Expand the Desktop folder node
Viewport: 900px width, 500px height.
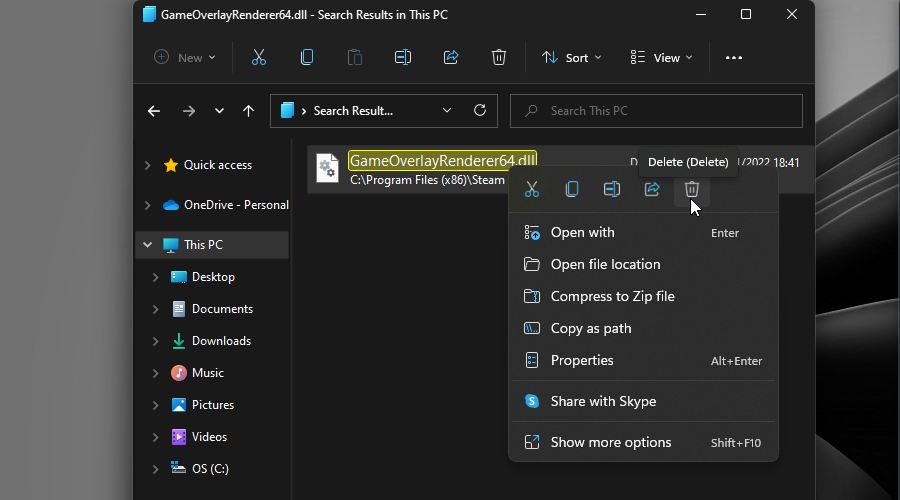156,277
